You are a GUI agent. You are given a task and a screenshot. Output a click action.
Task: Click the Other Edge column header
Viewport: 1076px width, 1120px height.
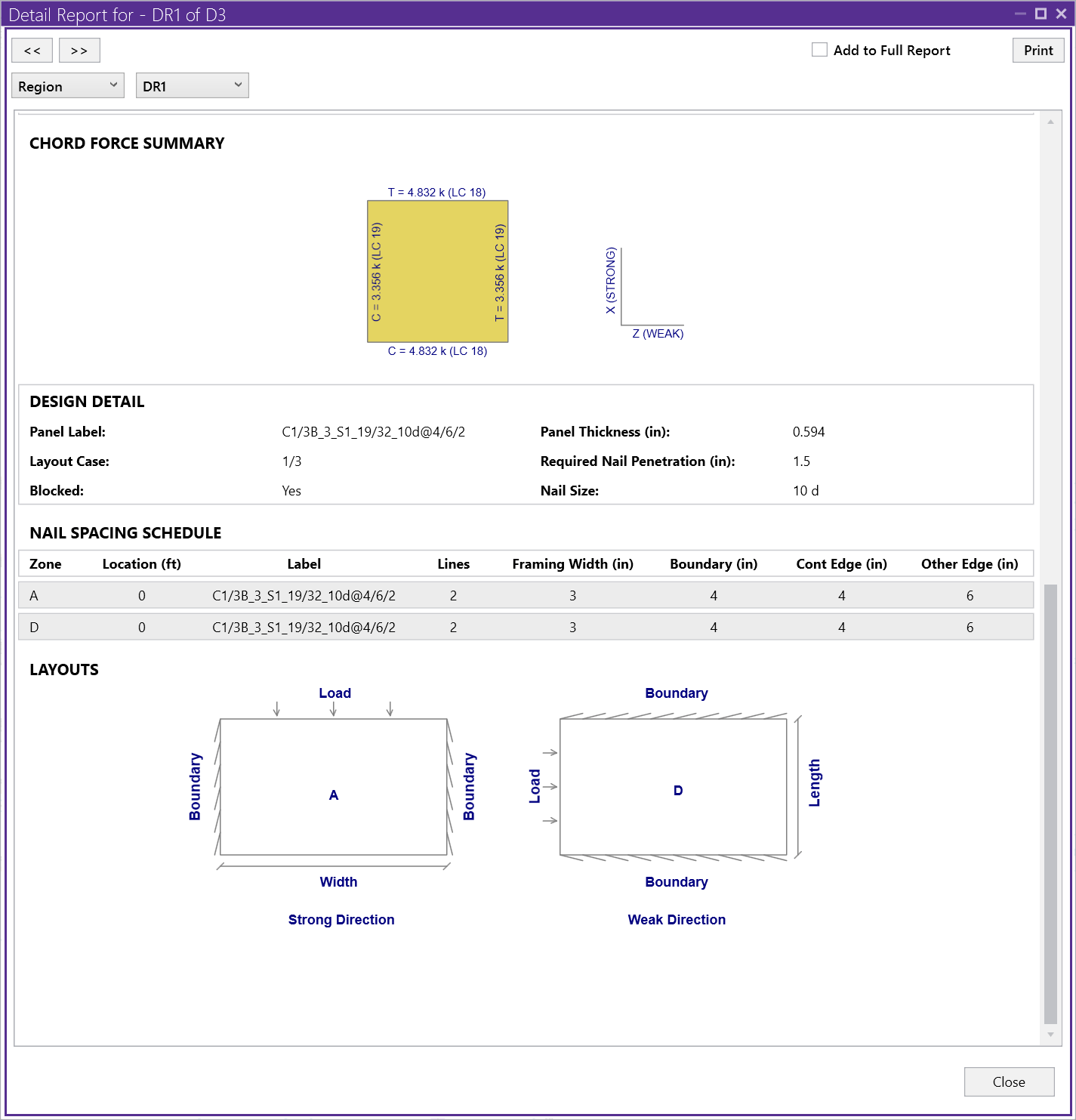click(x=969, y=564)
